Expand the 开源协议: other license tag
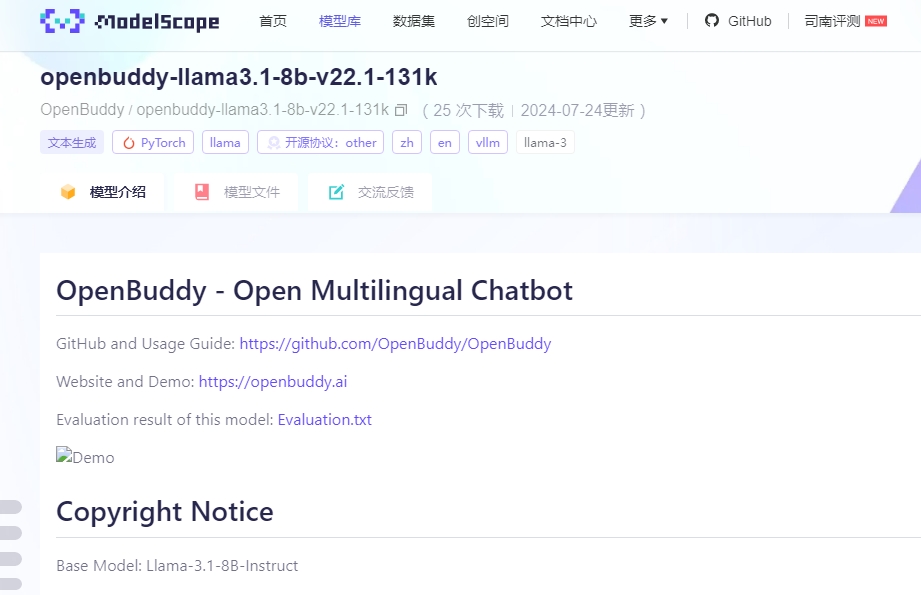The image size is (921, 595). 320,142
